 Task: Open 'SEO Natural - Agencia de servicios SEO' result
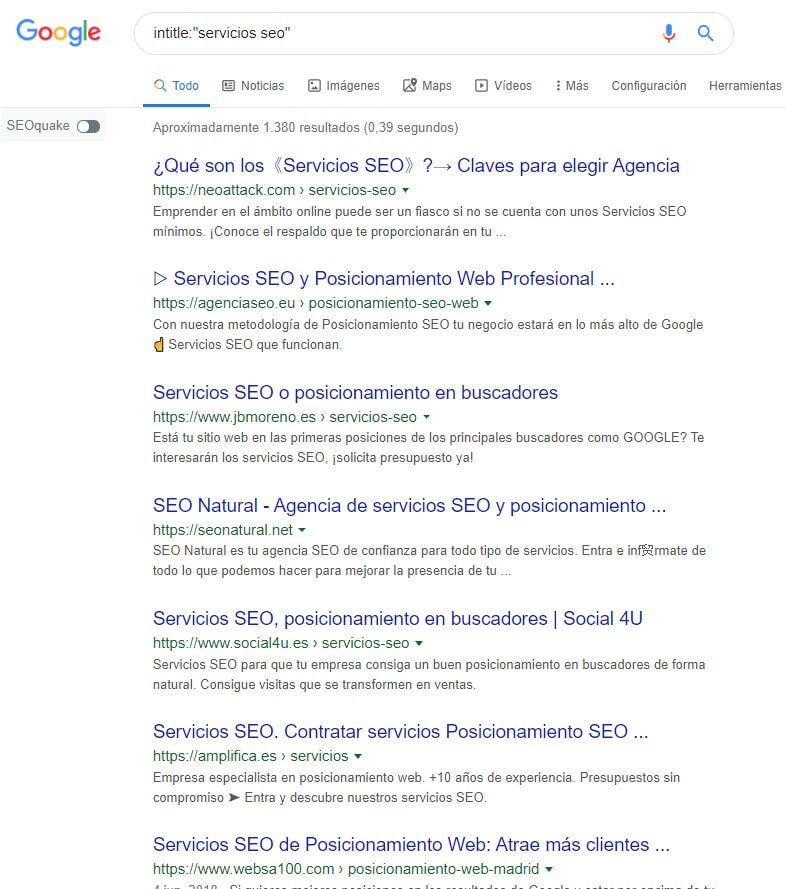[x=409, y=505]
